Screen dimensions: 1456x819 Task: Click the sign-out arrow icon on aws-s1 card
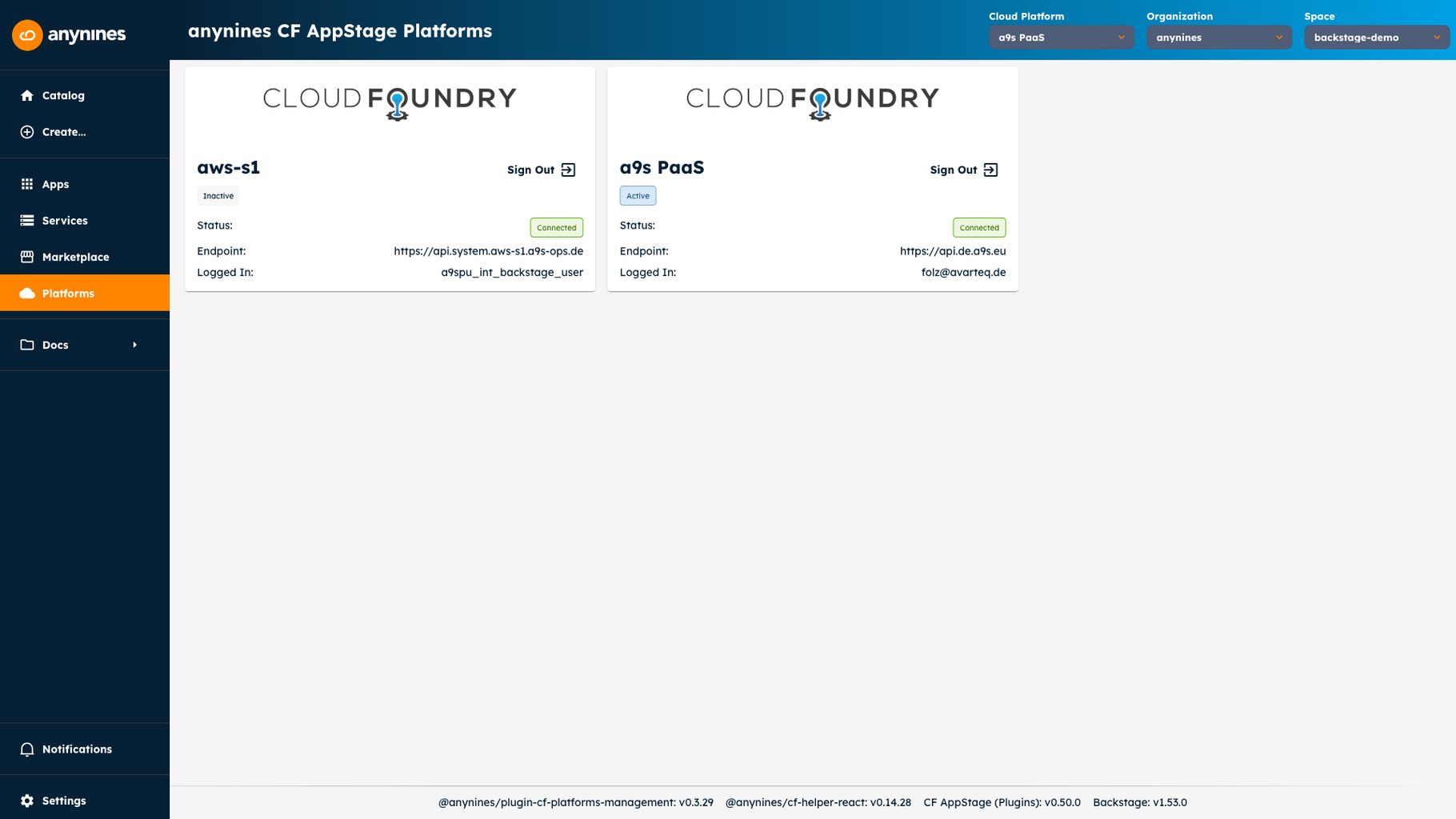tap(568, 170)
